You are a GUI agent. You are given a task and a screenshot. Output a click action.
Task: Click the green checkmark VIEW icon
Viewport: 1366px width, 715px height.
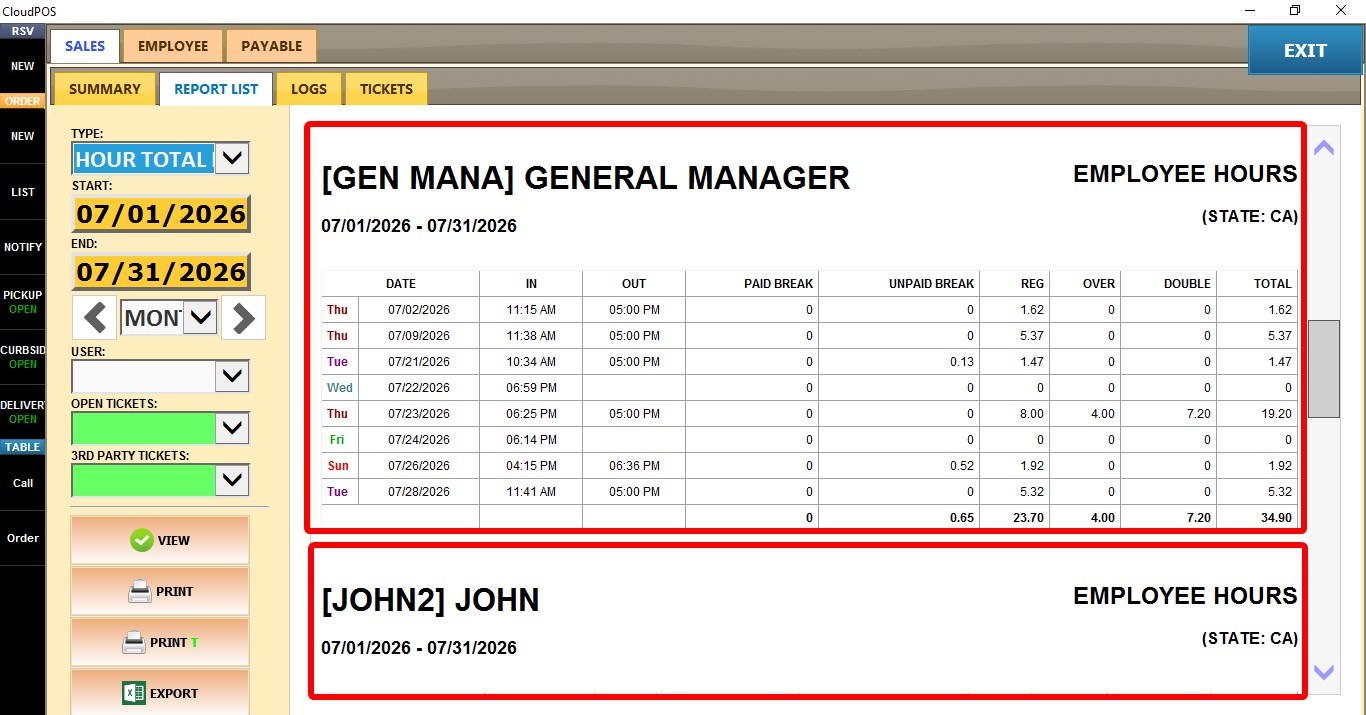click(141, 540)
